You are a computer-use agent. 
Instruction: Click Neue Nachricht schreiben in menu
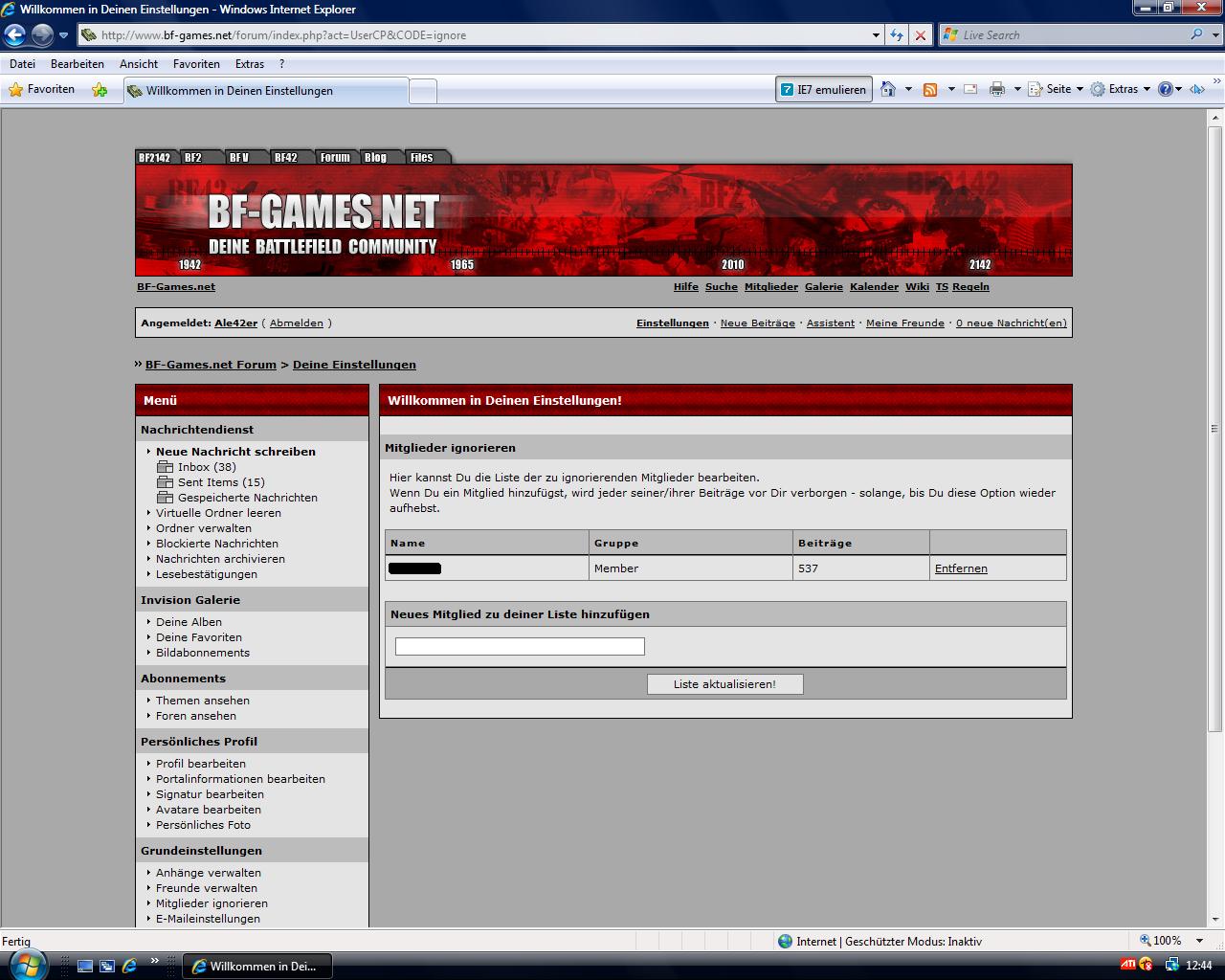[235, 452]
